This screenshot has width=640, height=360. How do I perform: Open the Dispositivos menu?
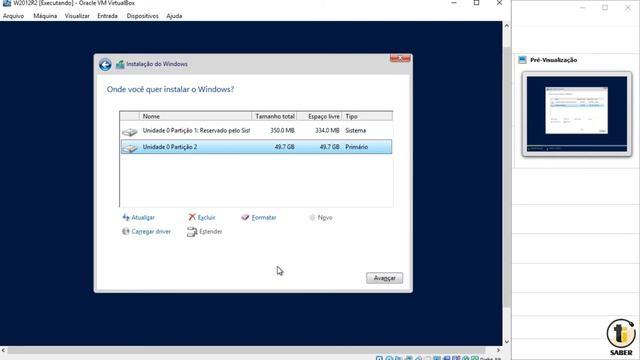142,16
